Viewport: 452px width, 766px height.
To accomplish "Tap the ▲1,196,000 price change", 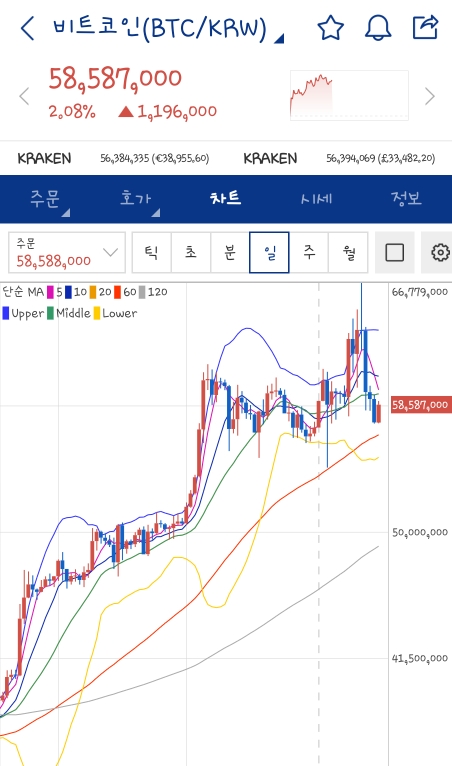I will [168, 112].
